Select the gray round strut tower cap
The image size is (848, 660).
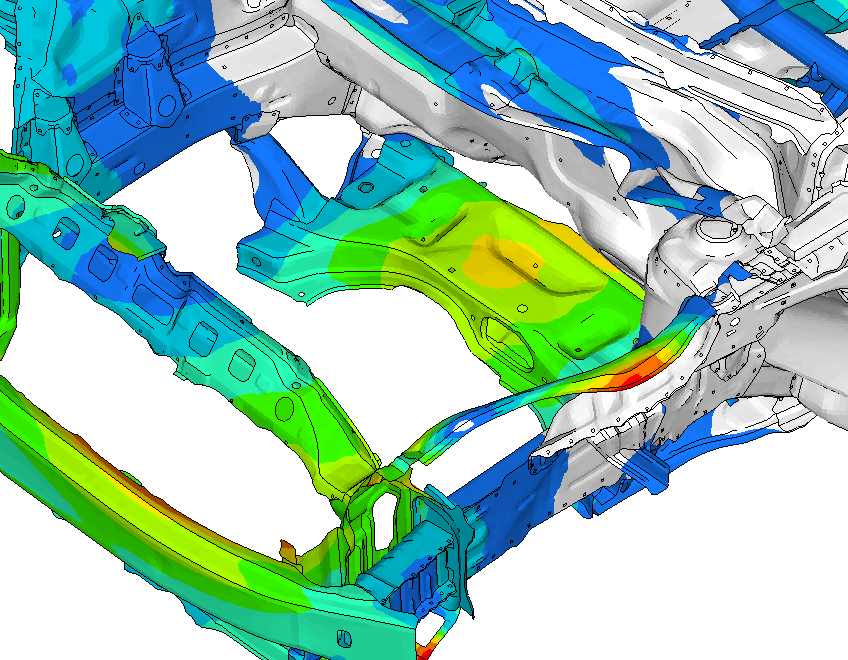(x=719, y=230)
